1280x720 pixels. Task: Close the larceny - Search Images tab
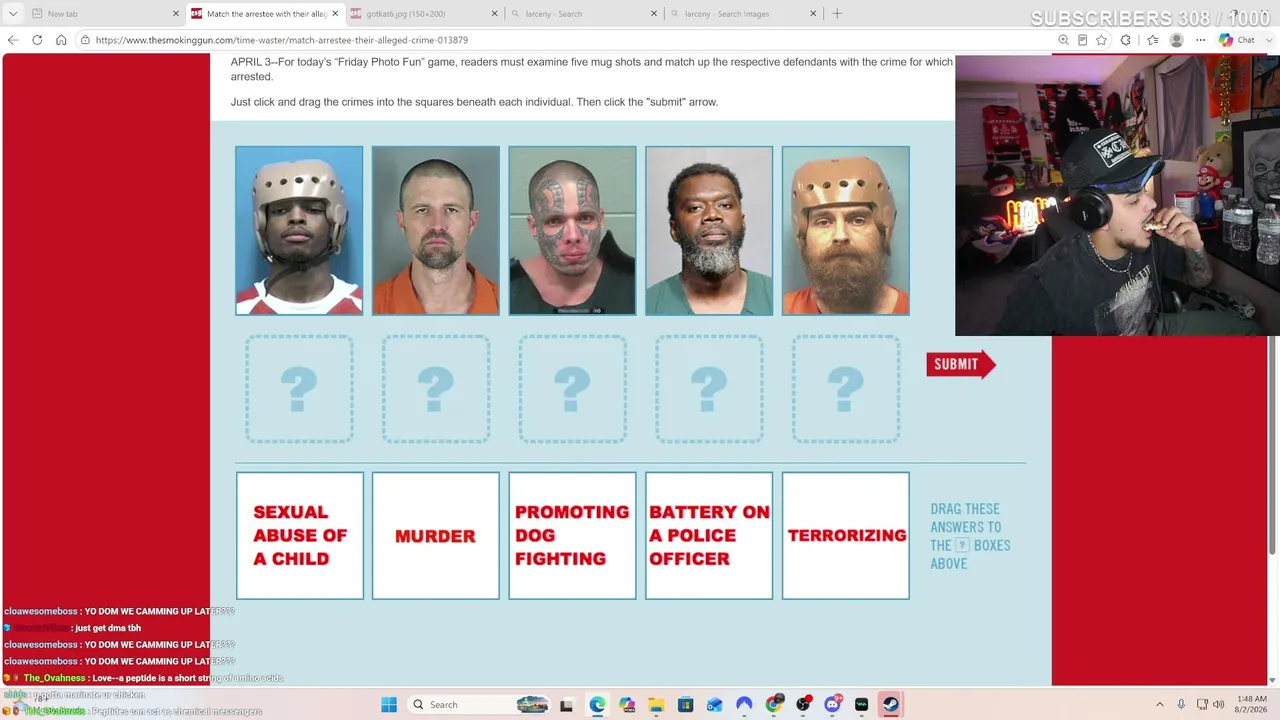(813, 14)
